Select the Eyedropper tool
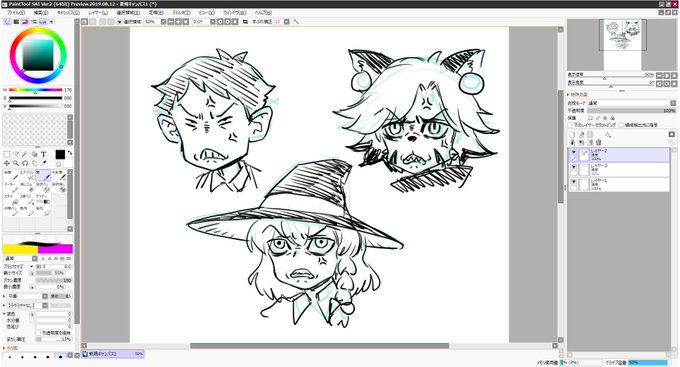This screenshot has height=367, width=680. pos(43,163)
